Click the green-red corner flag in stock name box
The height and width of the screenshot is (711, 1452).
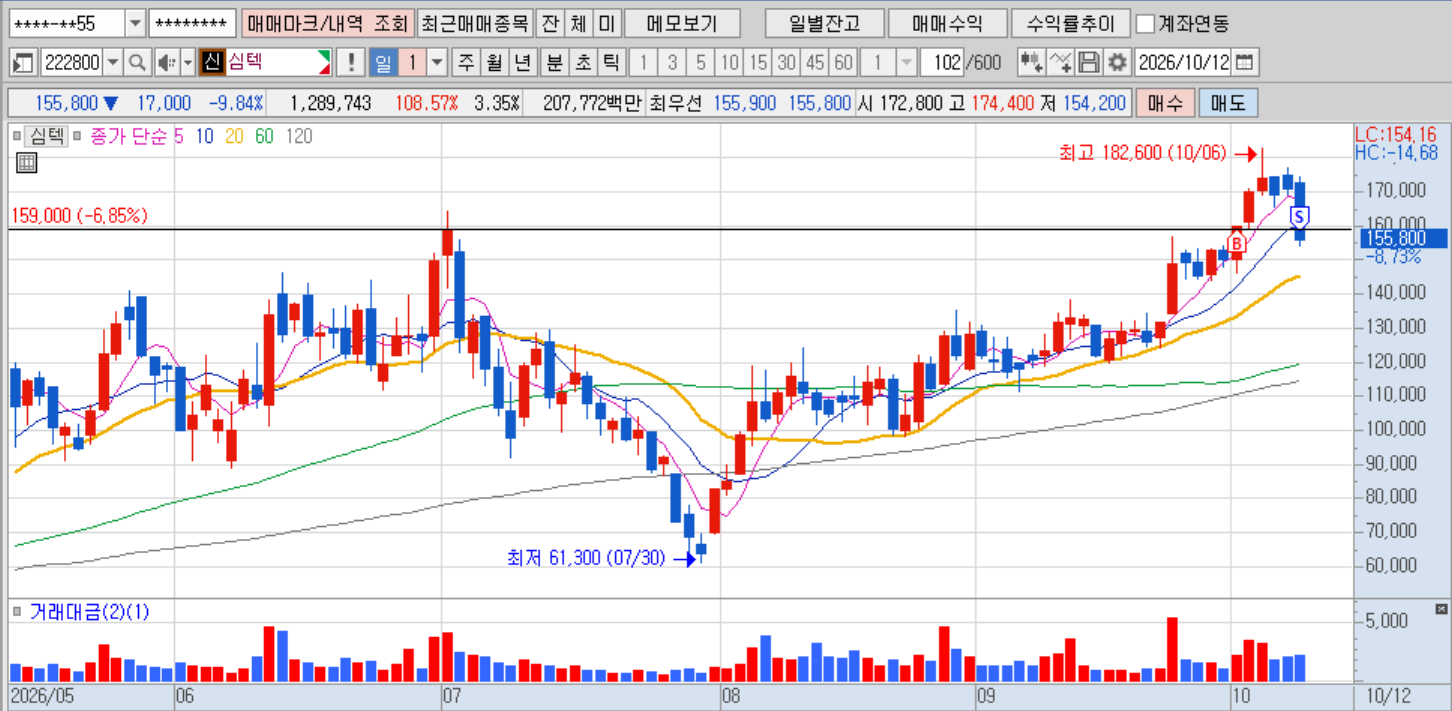(x=324, y=63)
